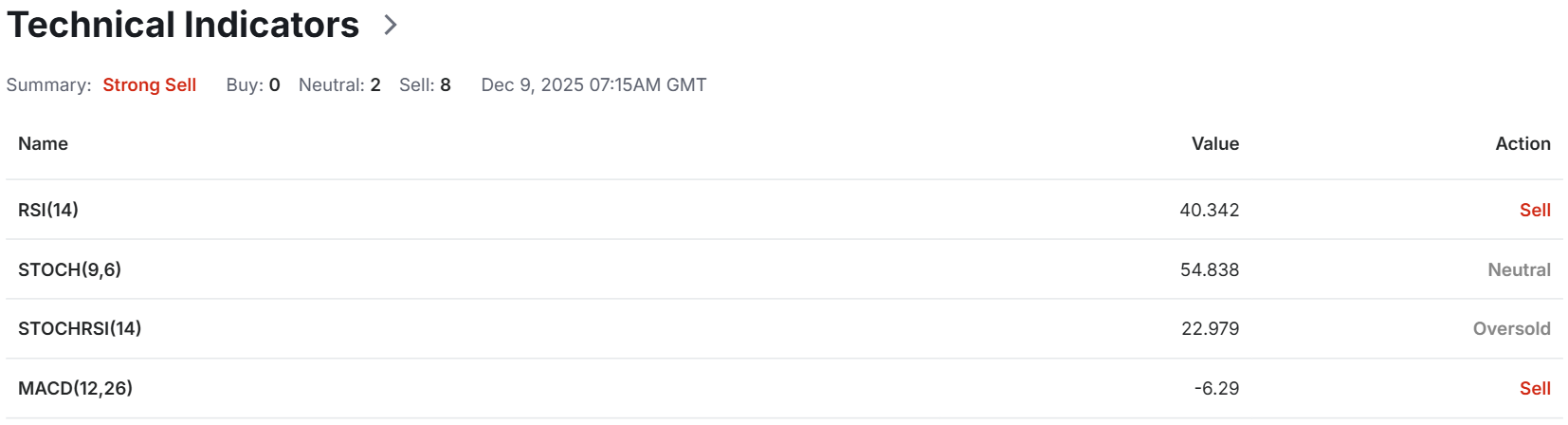
Task: Click the Sell: 8 count
Action: [x=425, y=84]
